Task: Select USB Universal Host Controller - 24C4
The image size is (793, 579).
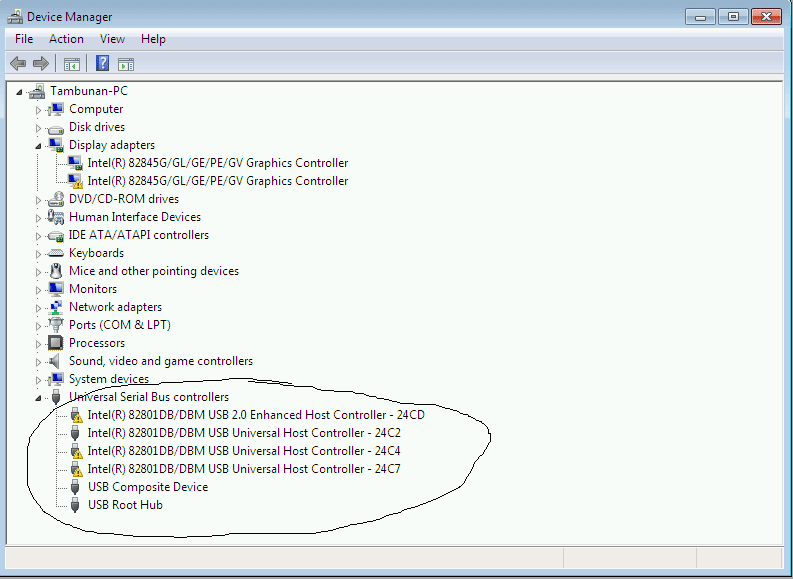Action: (244, 451)
